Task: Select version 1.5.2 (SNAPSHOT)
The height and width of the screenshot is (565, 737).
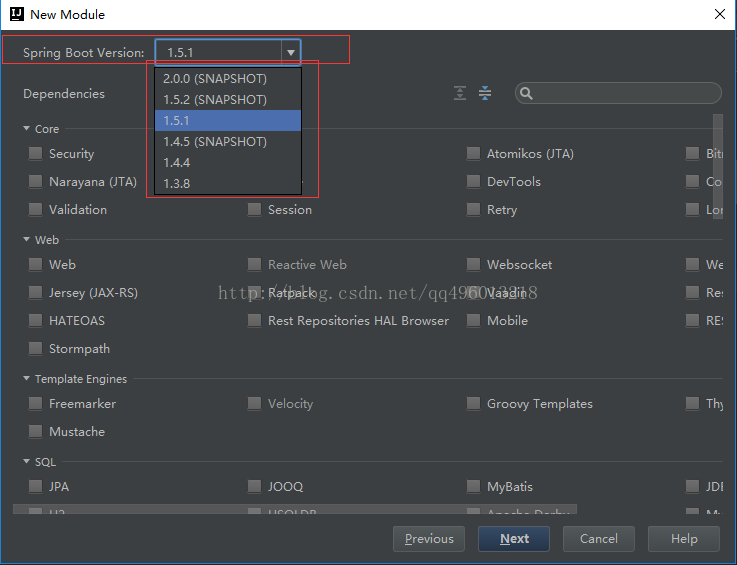Action: click(228, 100)
